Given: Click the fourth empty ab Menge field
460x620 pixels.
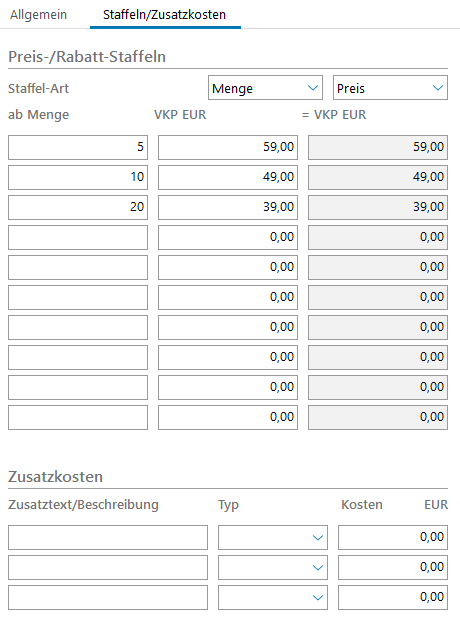Looking at the screenshot, I should click(x=78, y=327).
